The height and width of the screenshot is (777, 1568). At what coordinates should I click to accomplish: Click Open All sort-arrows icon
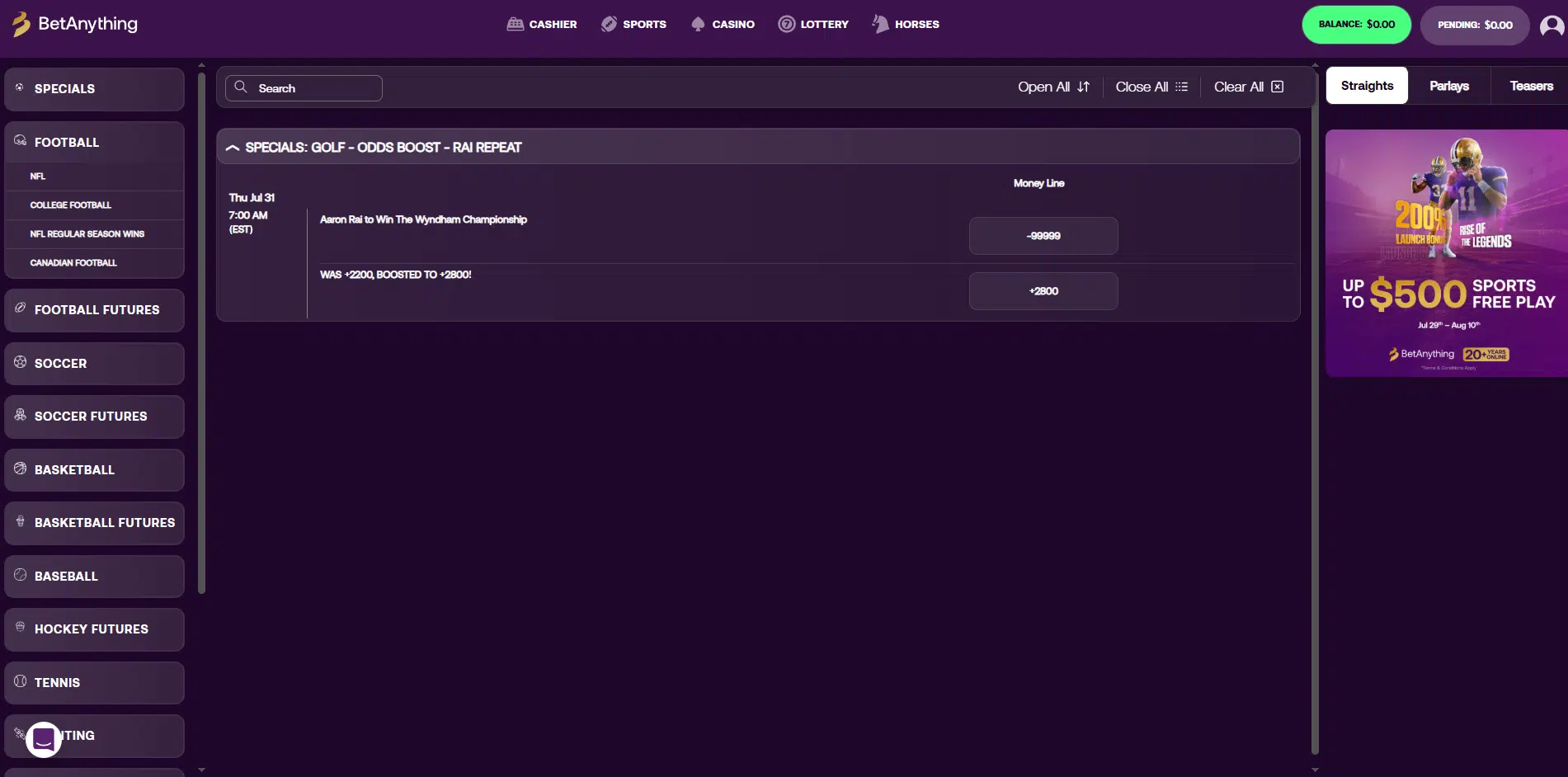(1084, 87)
